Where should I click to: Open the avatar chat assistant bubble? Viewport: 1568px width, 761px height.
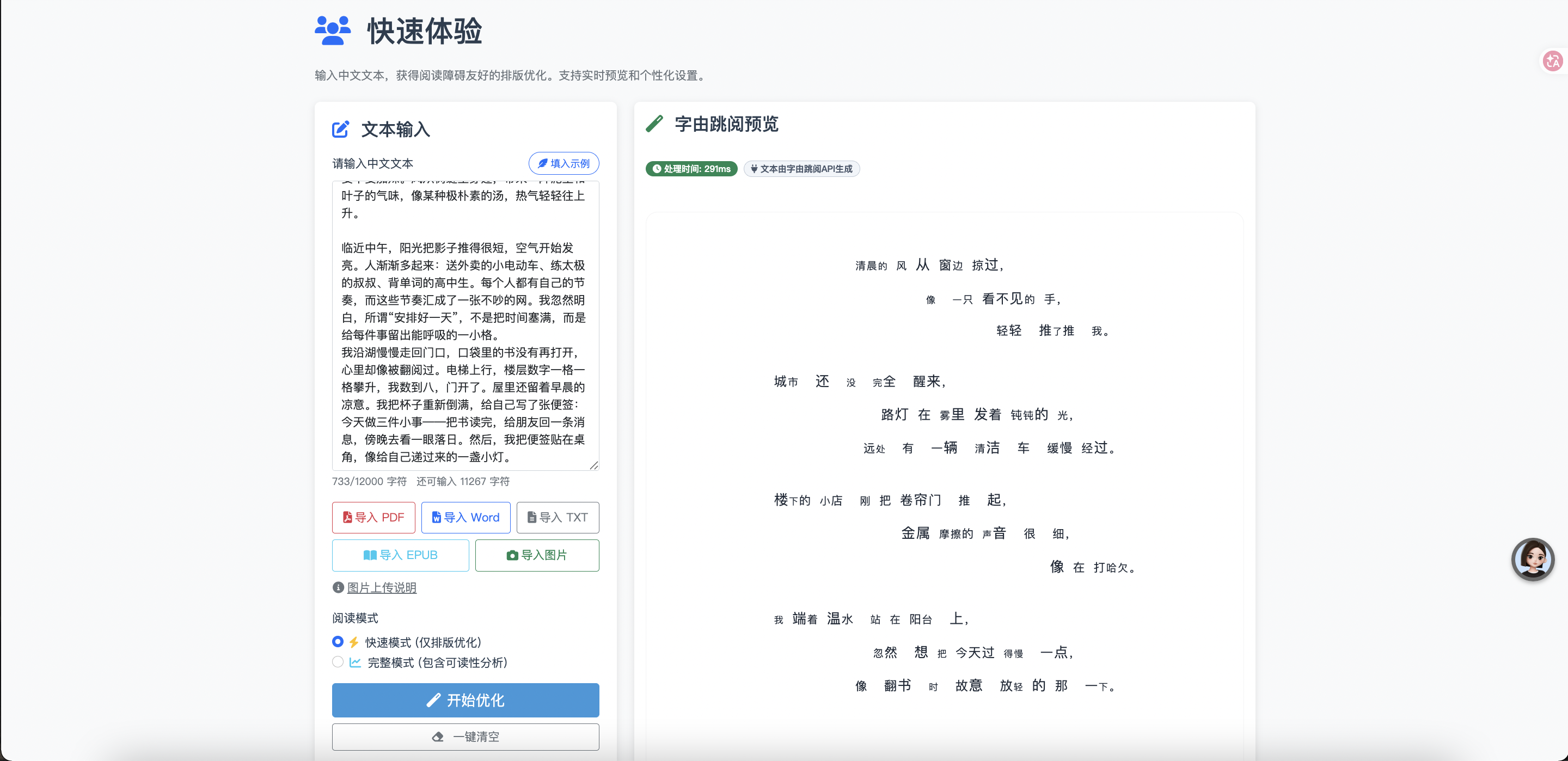(1533, 559)
